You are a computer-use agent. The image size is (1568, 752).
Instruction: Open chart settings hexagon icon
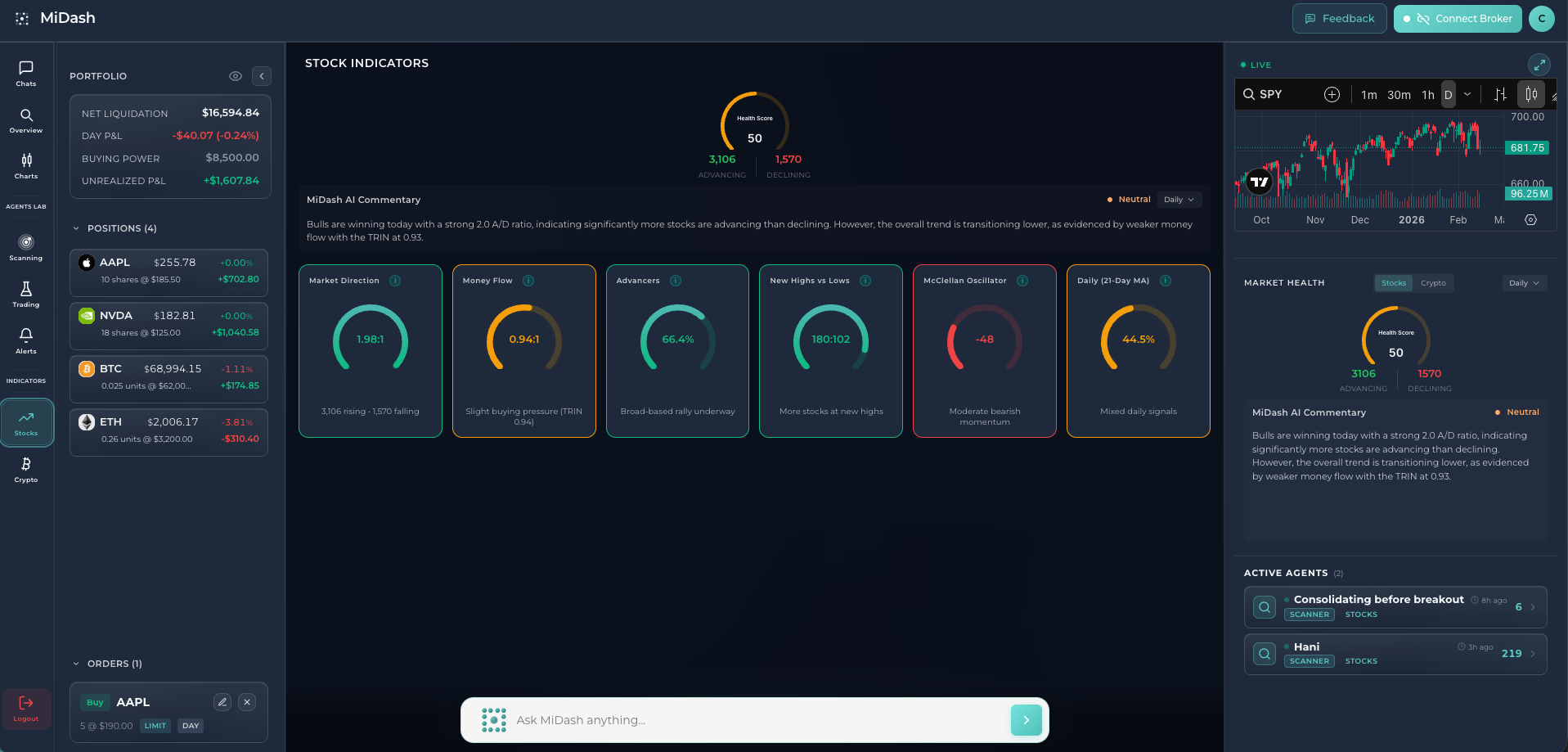point(1530,220)
